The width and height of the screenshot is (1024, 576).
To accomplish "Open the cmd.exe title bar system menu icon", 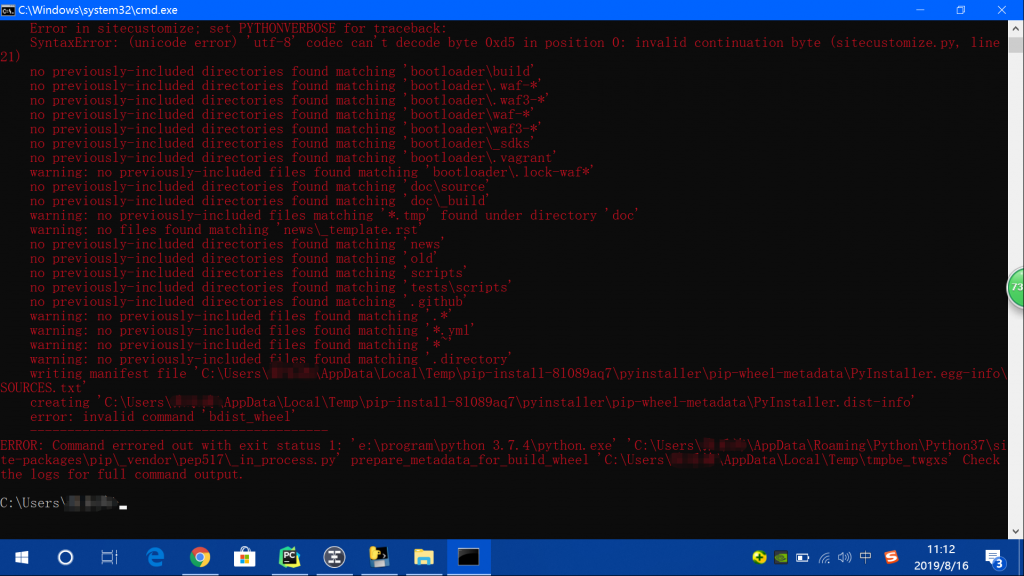I will (9, 9).
